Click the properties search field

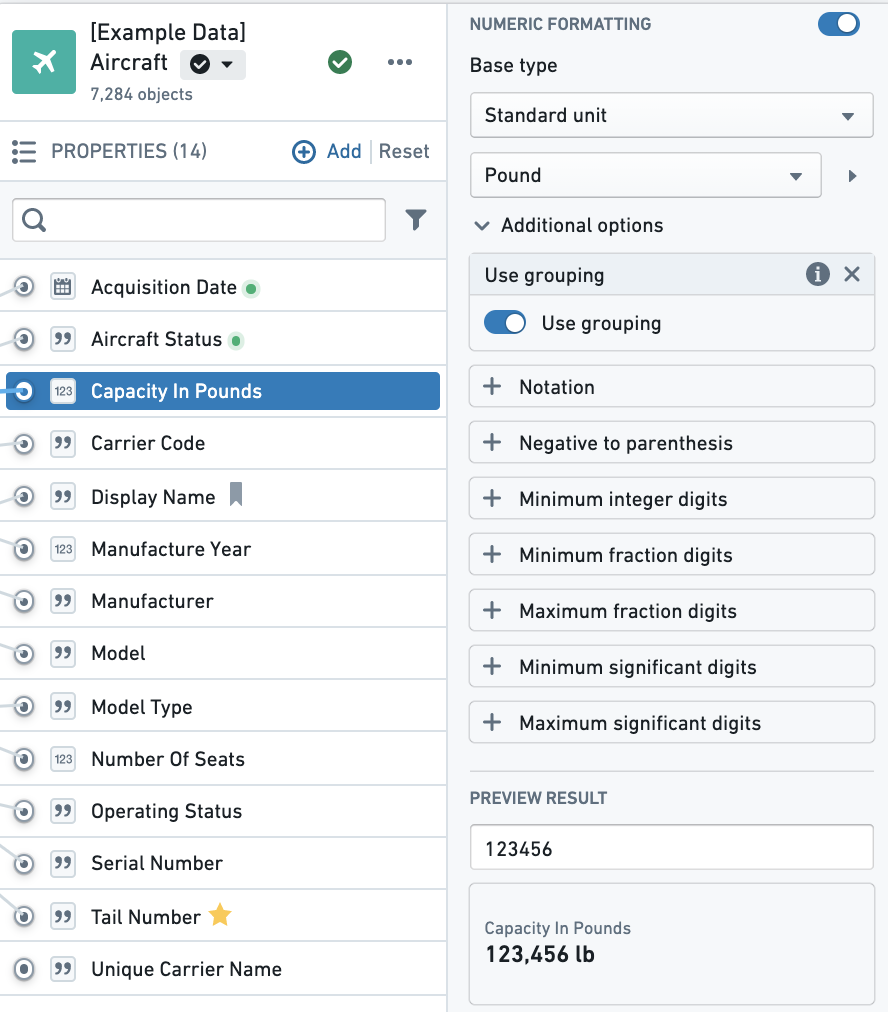point(199,220)
